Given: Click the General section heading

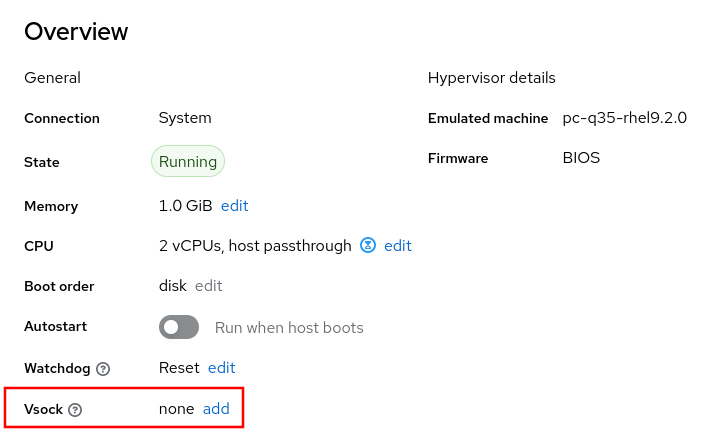Looking at the screenshot, I should (52, 78).
